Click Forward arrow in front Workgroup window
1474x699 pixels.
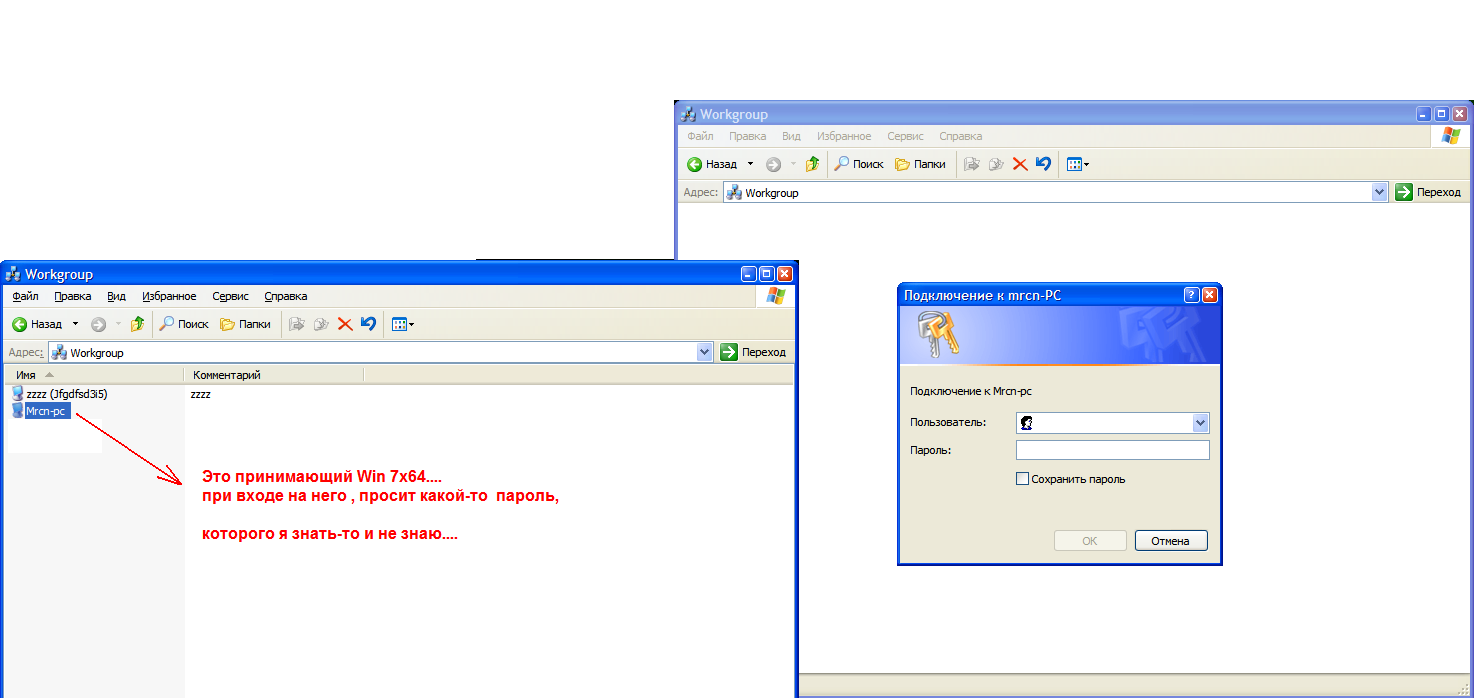98,324
